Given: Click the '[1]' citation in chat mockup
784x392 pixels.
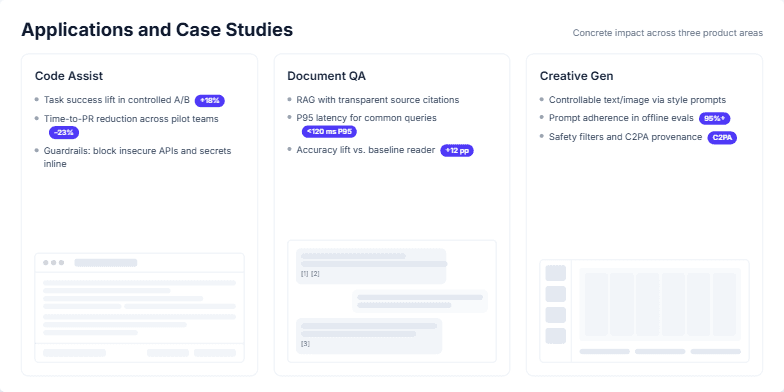Looking at the screenshot, I should (304, 274).
